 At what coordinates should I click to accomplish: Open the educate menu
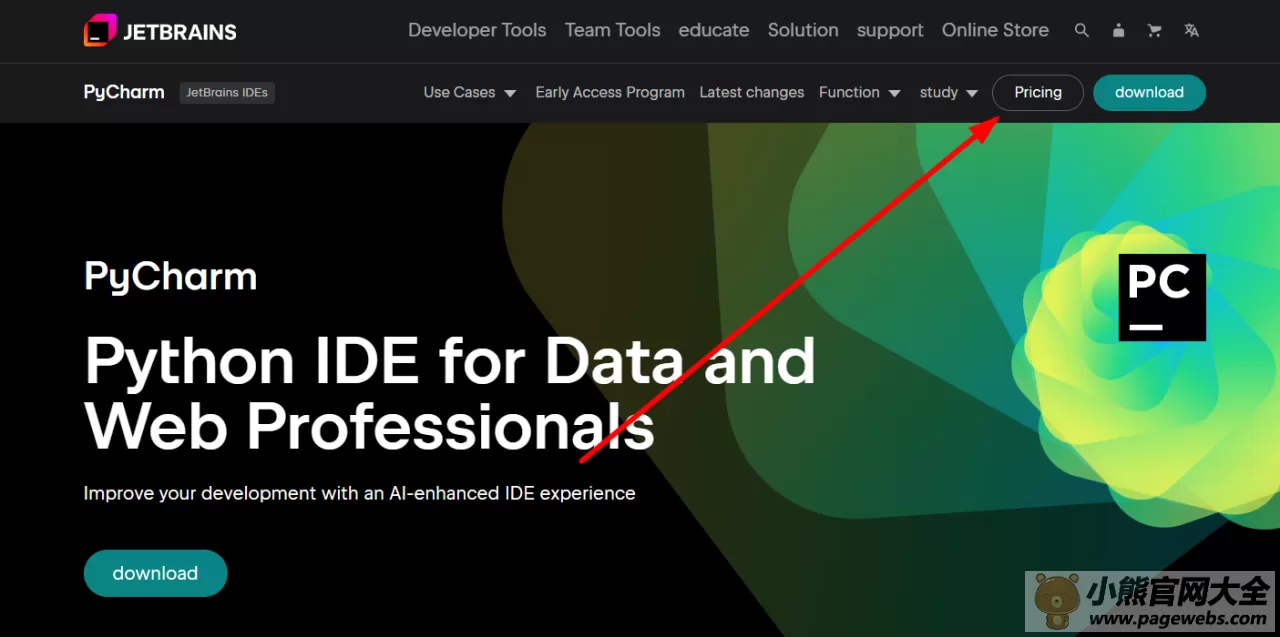pos(714,30)
